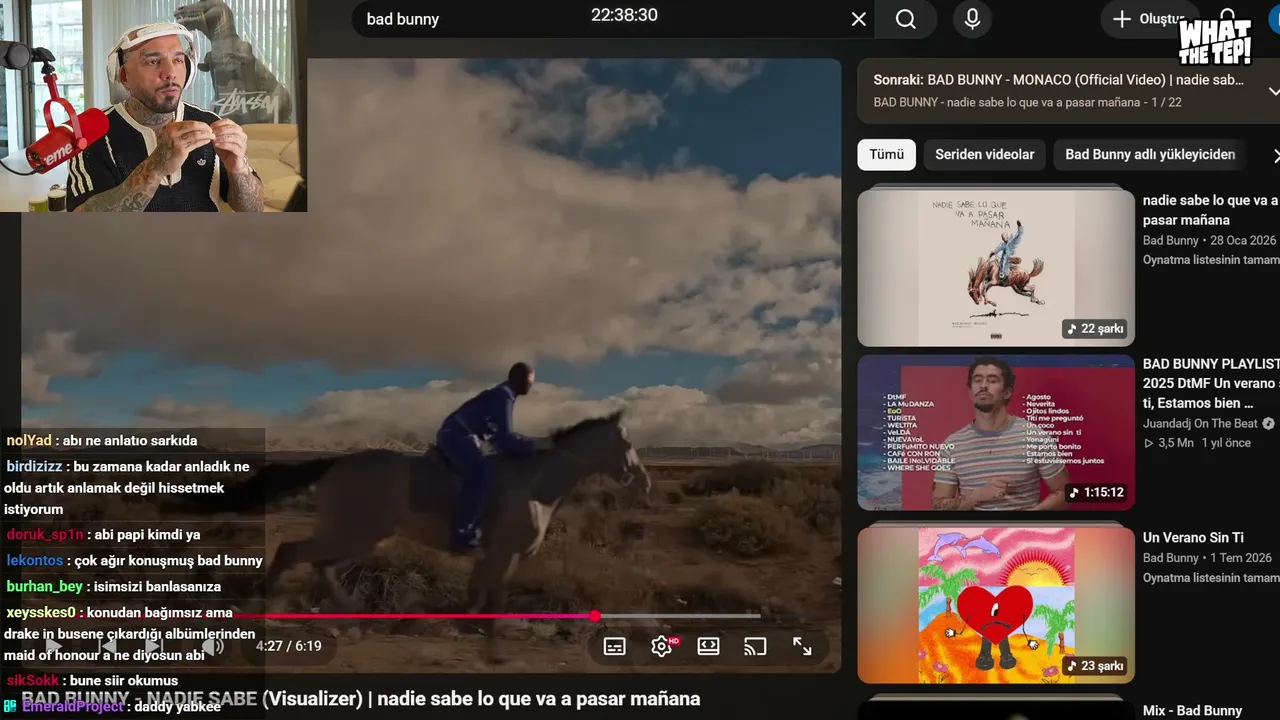Click chat username 'nolYad'
The width and height of the screenshot is (1280, 720).
(x=29, y=440)
